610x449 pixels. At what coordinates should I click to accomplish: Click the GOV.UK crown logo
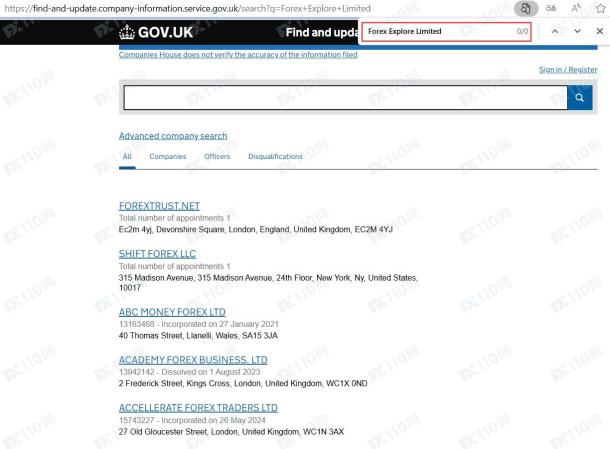click(x=156, y=32)
